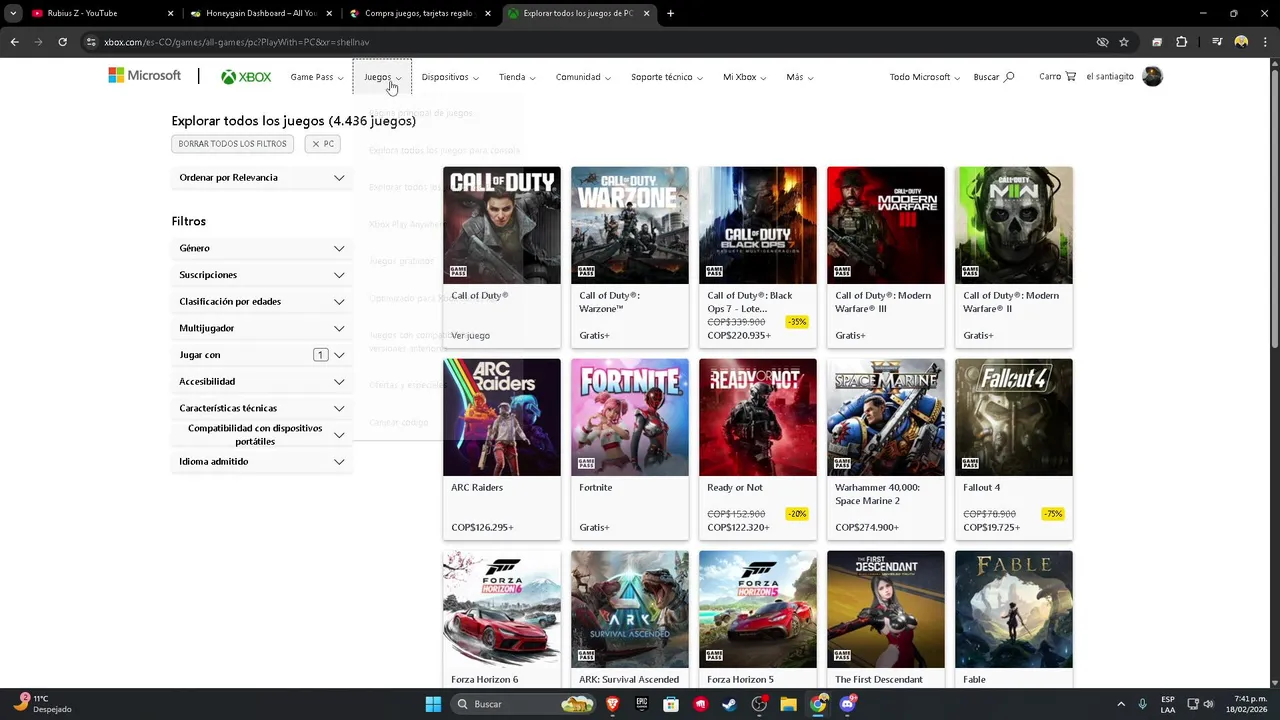Open The First Descendant game card

(x=885, y=619)
